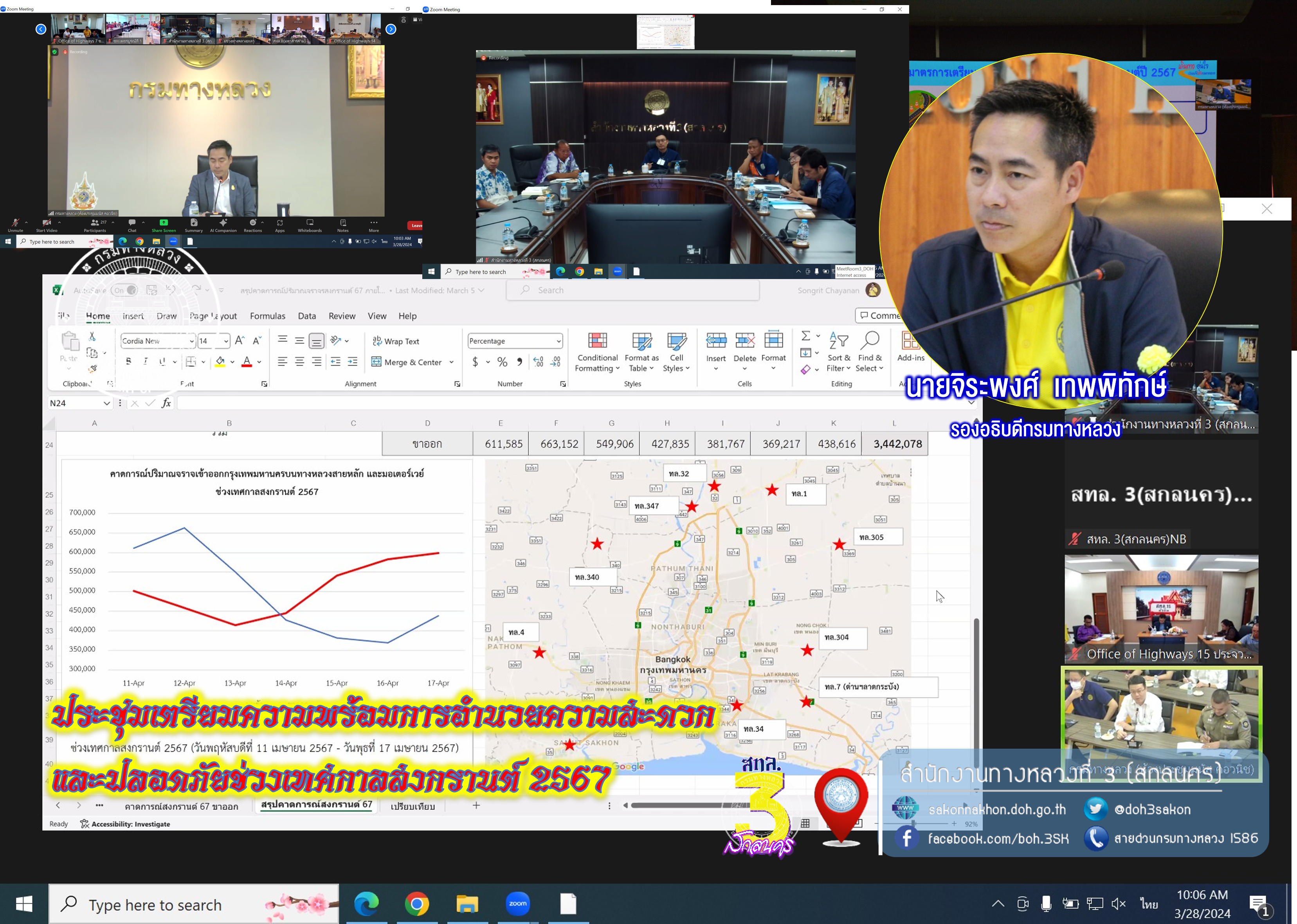Open the Cordia New font dropdown
Image resolution: width=1297 pixels, height=924 pixels.
point(191,341)
